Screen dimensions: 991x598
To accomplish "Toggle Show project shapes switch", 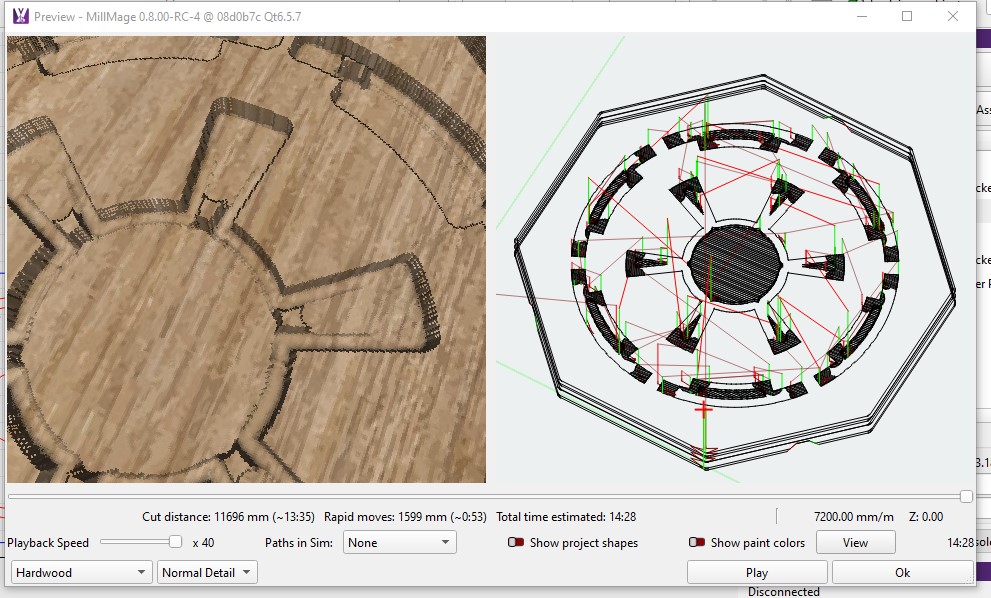I will pyautogui.click(x=516, y=542).
